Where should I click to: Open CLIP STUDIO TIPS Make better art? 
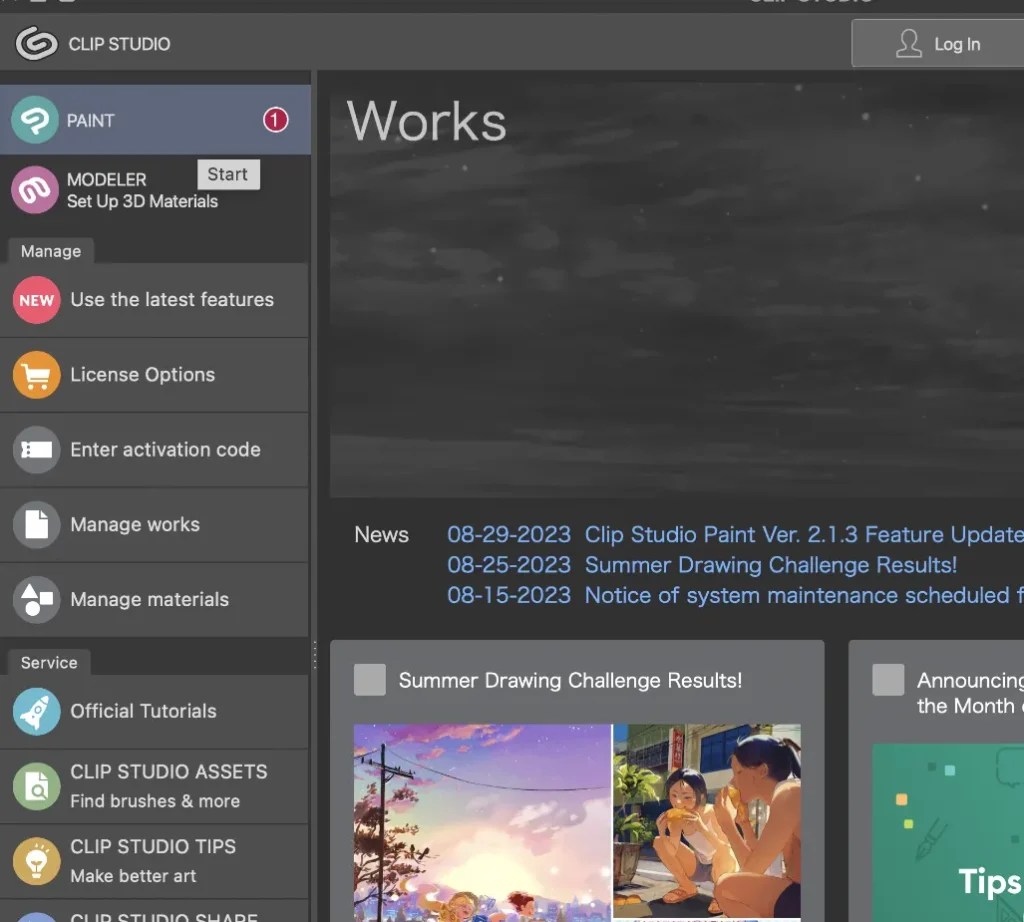(x=154, y=861)
